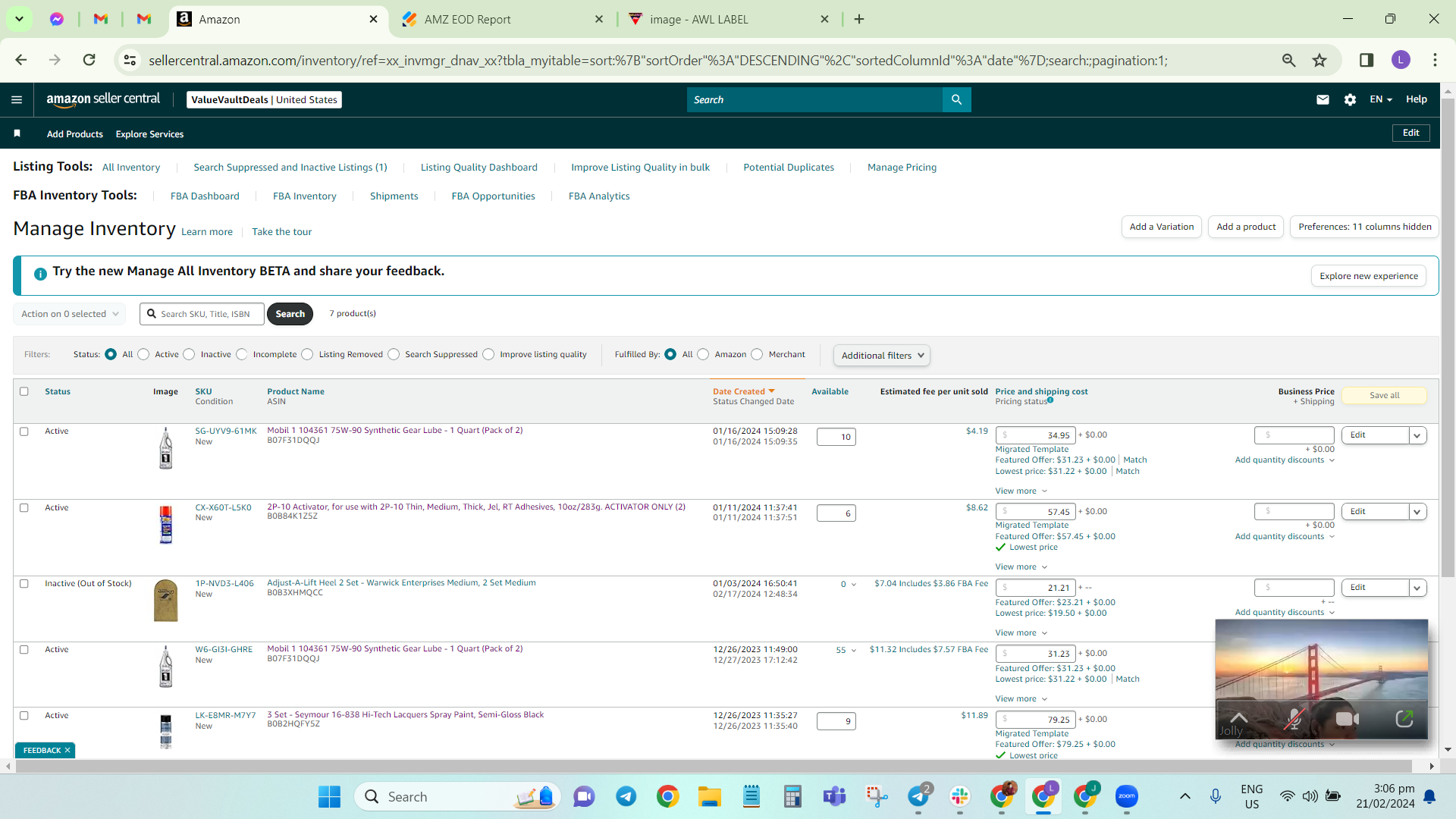The width and height of the screenshot is (1456, 819).
Task: Open the browser zoom magnifier icon
Action: click(x=1288, y=60)
